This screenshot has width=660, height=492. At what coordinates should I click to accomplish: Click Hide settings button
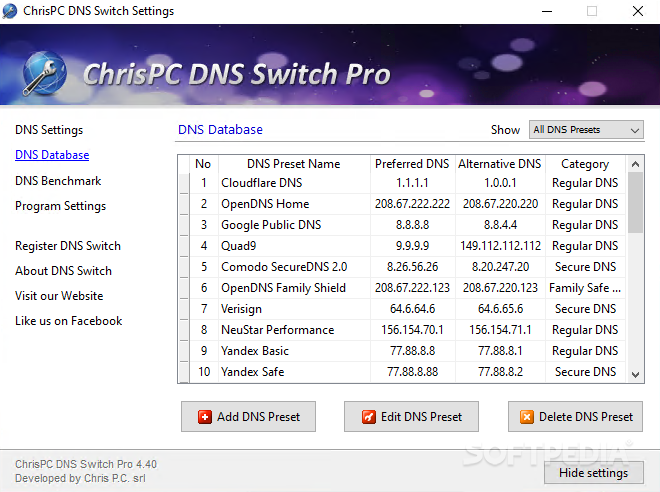tap(593, 473)
